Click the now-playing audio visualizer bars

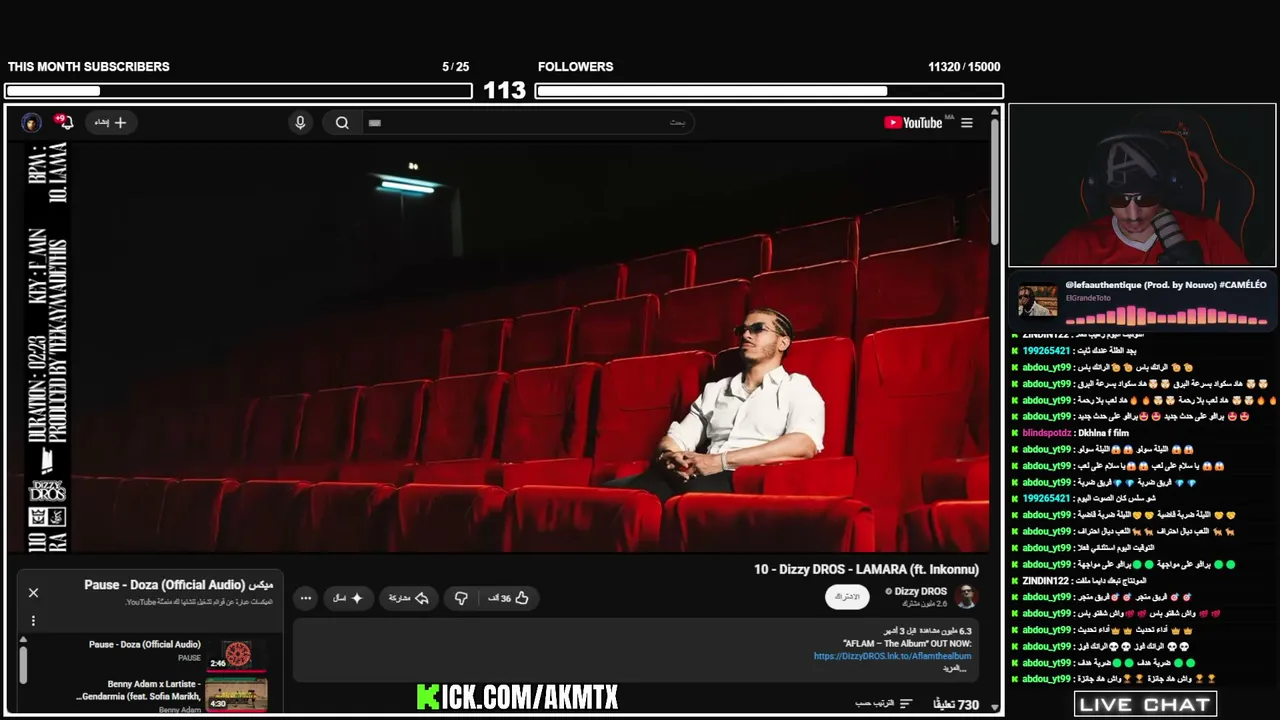point(1166,315)
